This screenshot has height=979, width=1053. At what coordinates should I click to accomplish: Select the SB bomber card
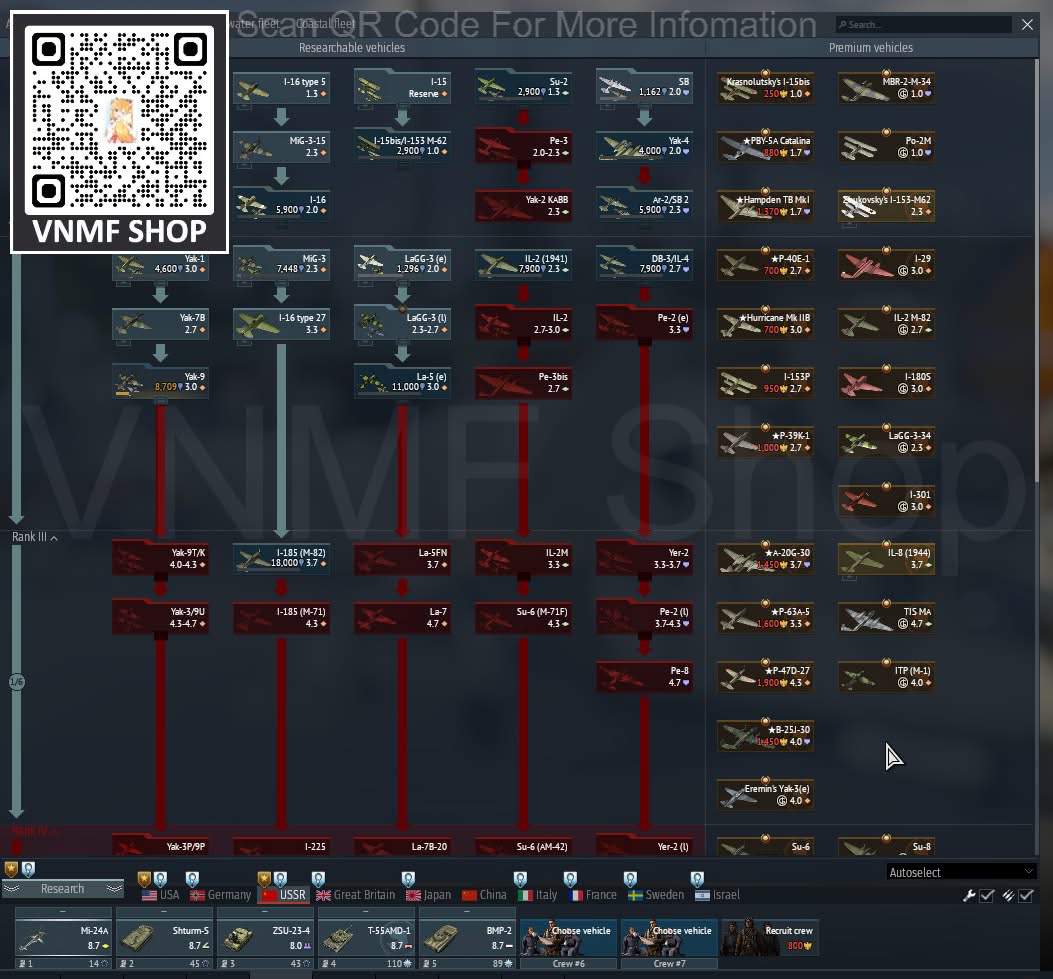644,87
